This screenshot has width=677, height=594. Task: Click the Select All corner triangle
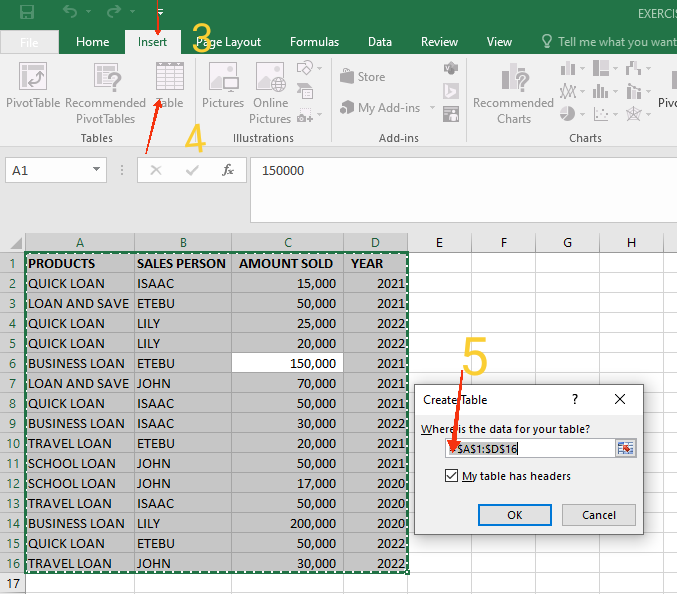pyautogui.click(x=16, y=243)
